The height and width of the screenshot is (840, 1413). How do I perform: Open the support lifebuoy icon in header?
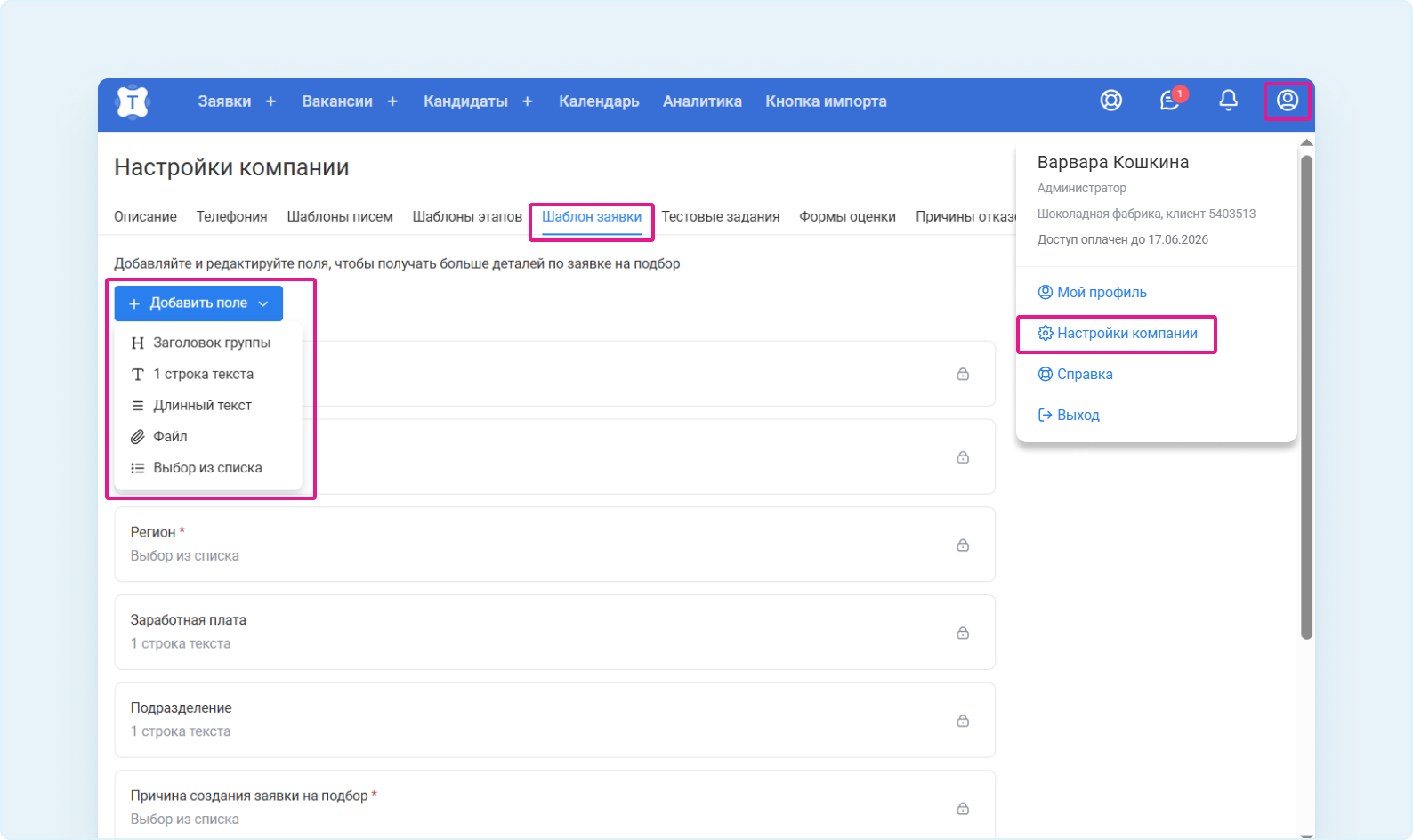[x=1110, y=101]
